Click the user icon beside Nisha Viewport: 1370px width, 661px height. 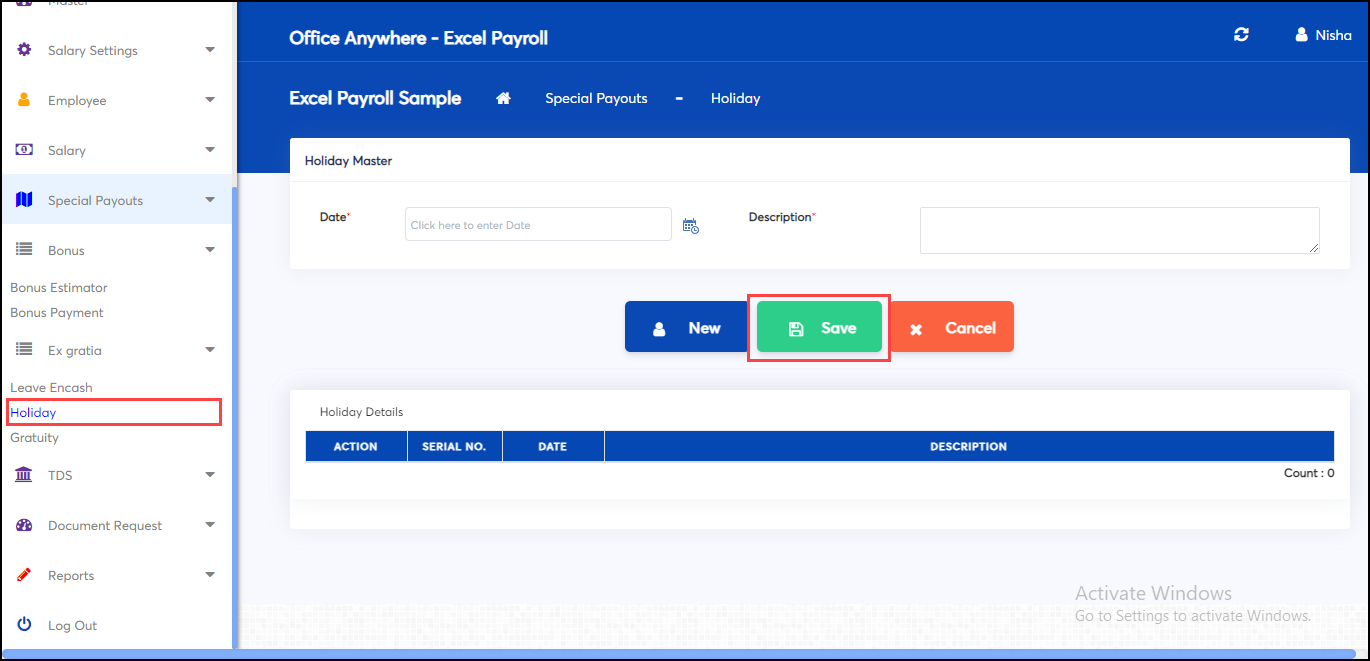coord(1301,35)
